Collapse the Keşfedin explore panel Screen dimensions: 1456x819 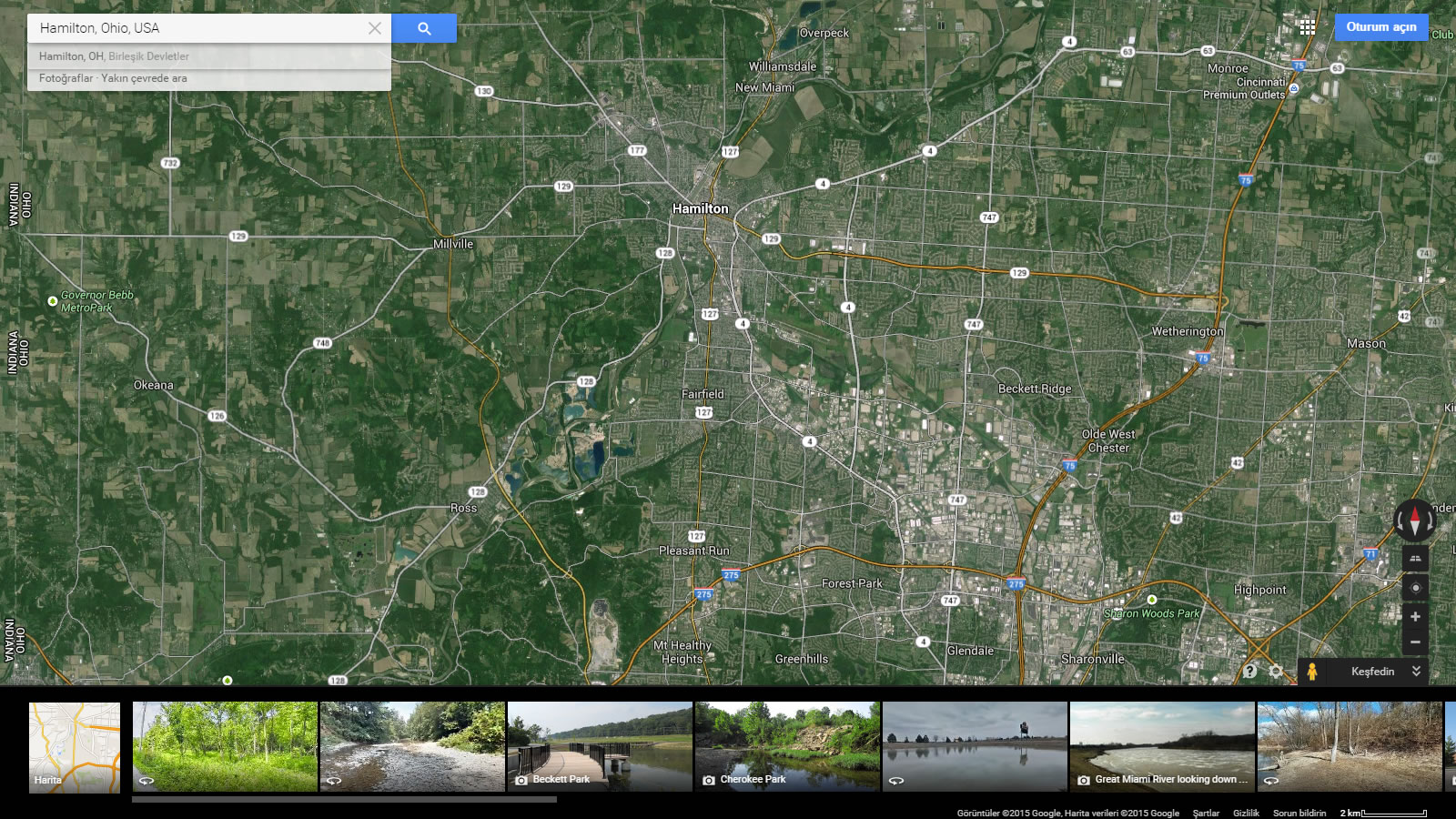[x=1416, y=672]
